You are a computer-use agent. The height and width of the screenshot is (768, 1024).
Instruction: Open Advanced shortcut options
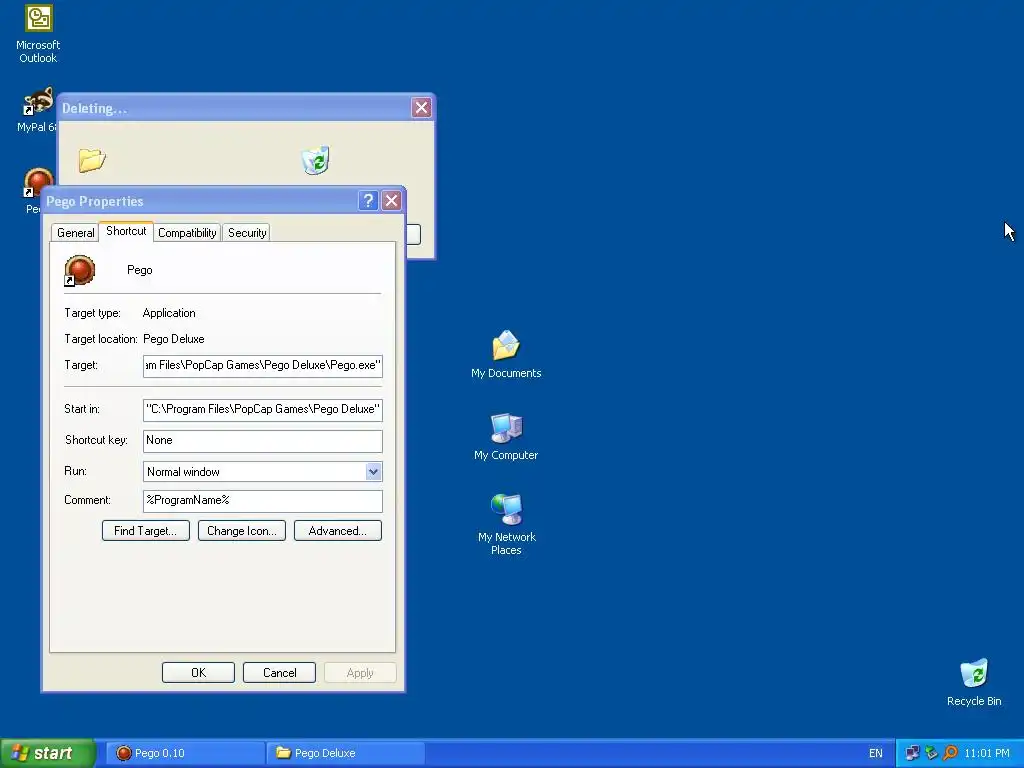[338, 531]
